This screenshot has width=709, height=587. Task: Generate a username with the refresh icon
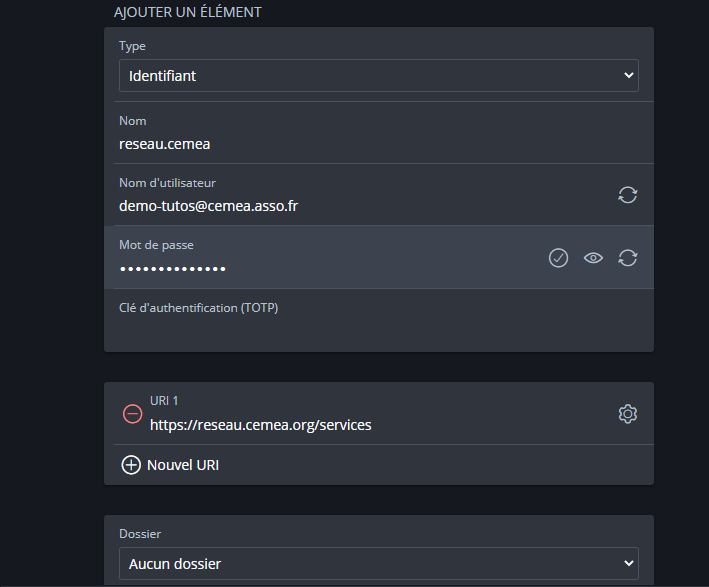[627, 195]
